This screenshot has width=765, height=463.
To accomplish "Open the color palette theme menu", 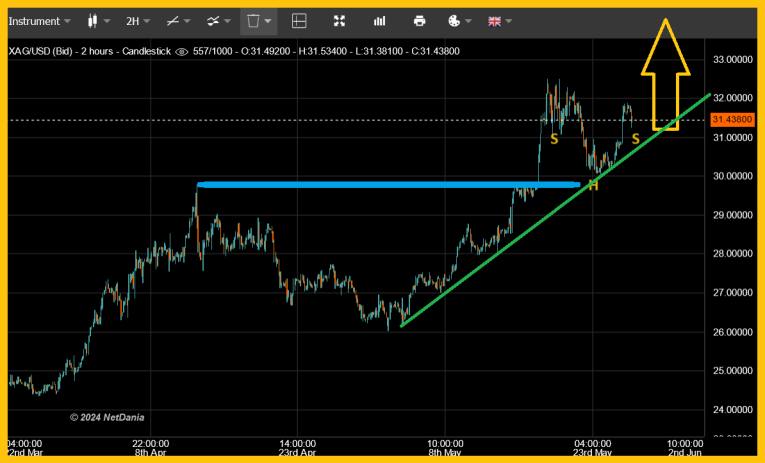I will pos(453,21).
